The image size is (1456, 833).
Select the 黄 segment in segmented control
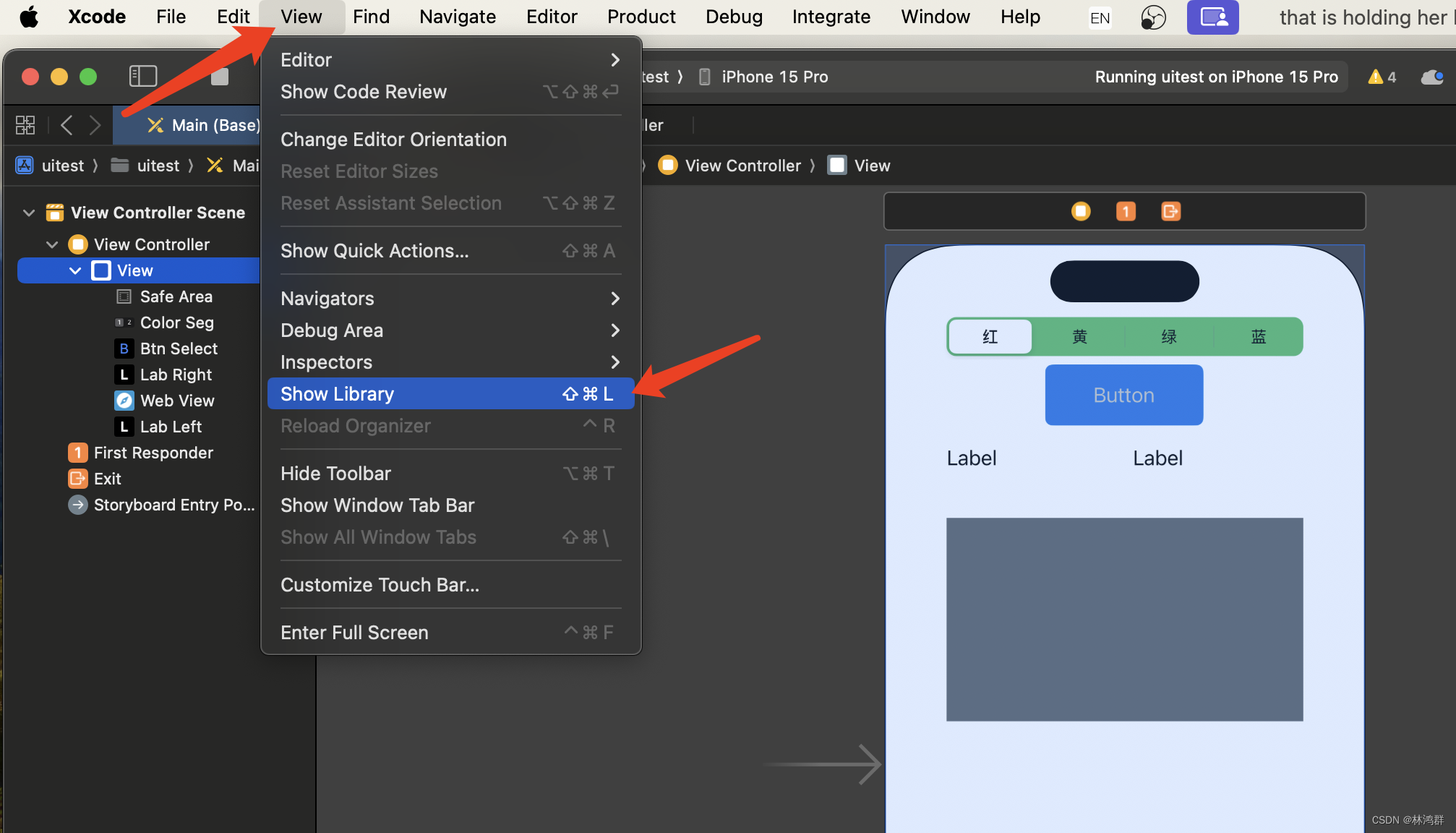click(x=1079, y=336)
